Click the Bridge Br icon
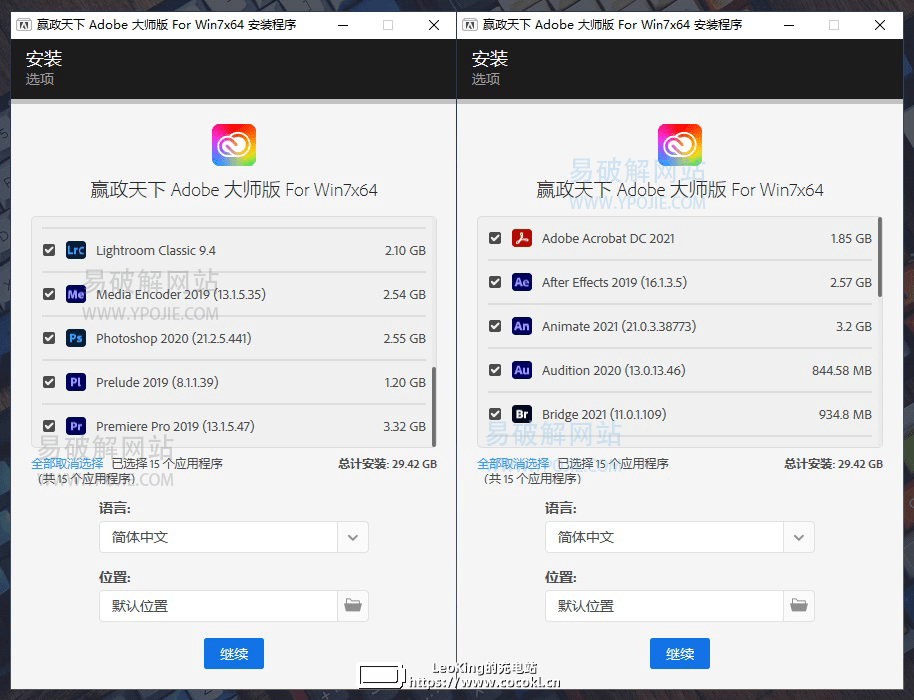 point(522,414)
